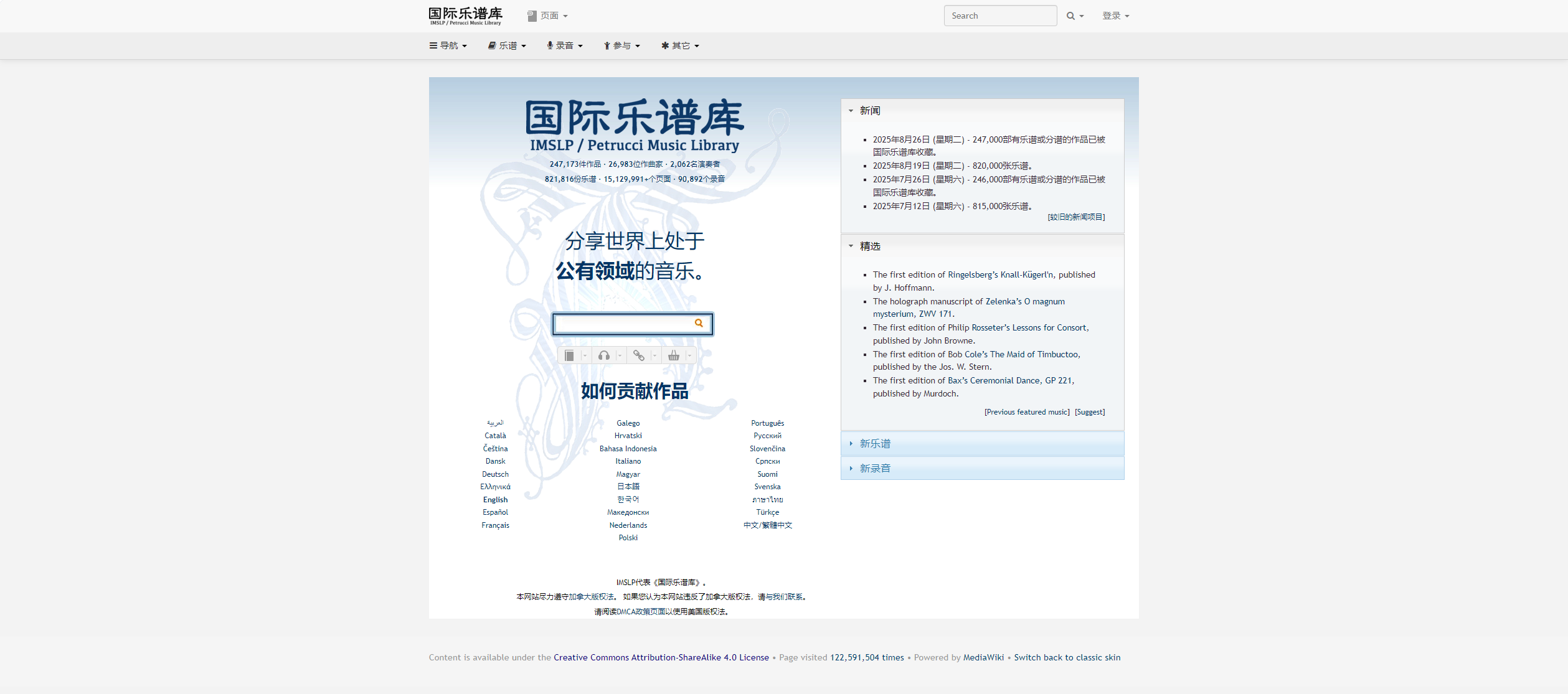1568x694 pixels.
Task: Open the dropdown arrow next to the basket icon
Action: [688, 355]
